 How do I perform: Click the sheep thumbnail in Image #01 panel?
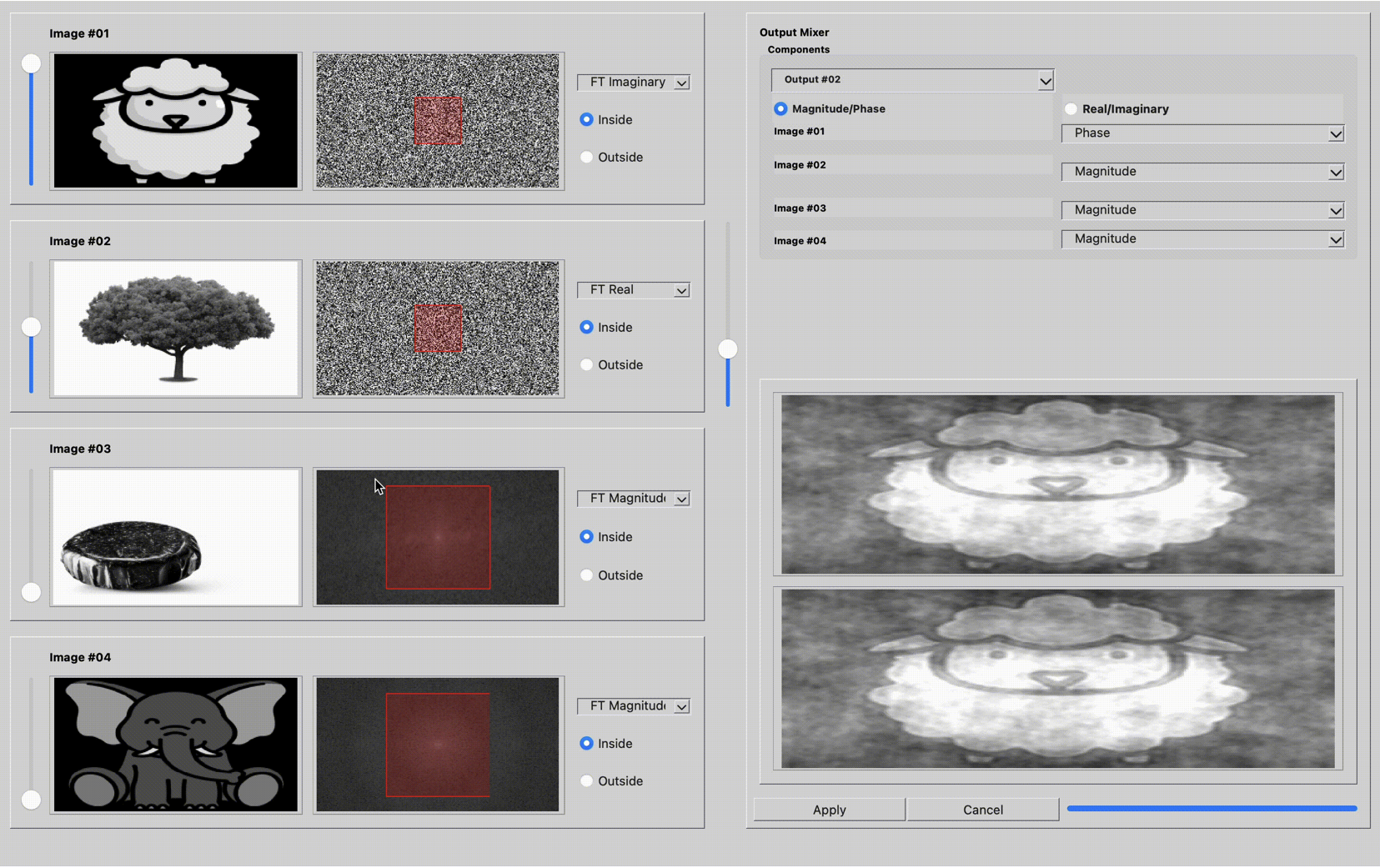coord(175,120)
